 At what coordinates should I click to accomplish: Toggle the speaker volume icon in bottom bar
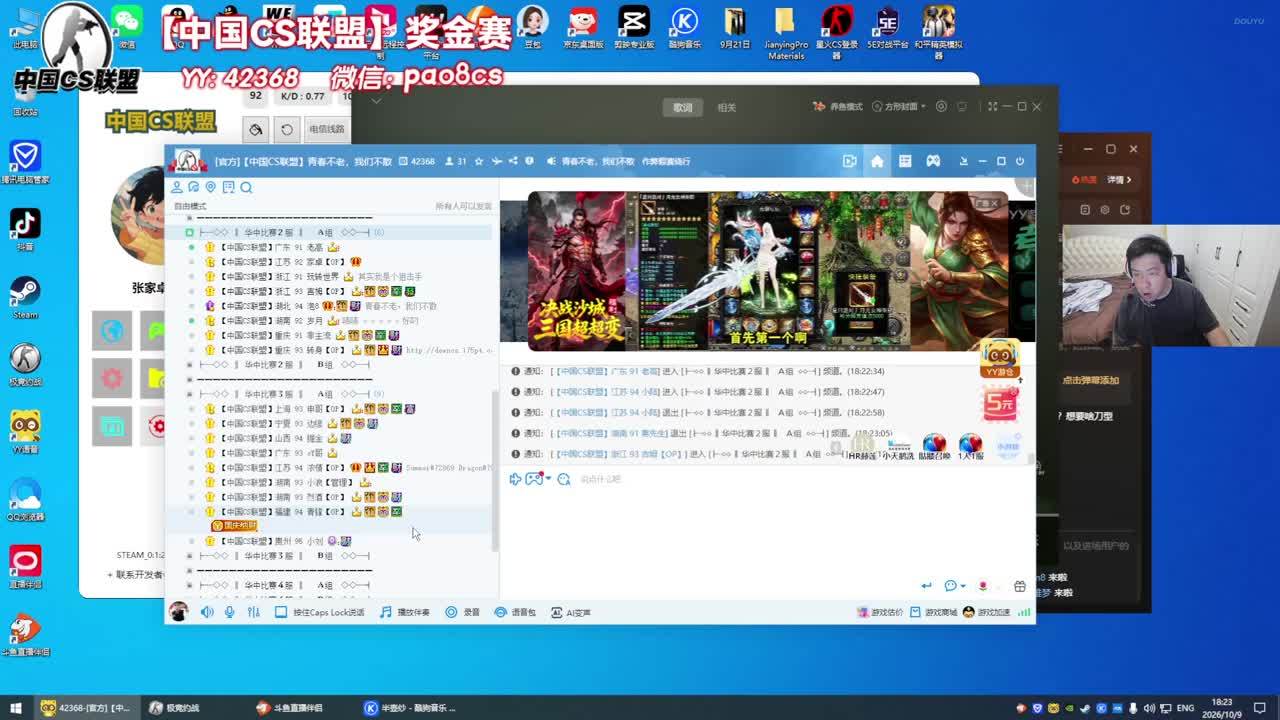click(x=207, y=612)
